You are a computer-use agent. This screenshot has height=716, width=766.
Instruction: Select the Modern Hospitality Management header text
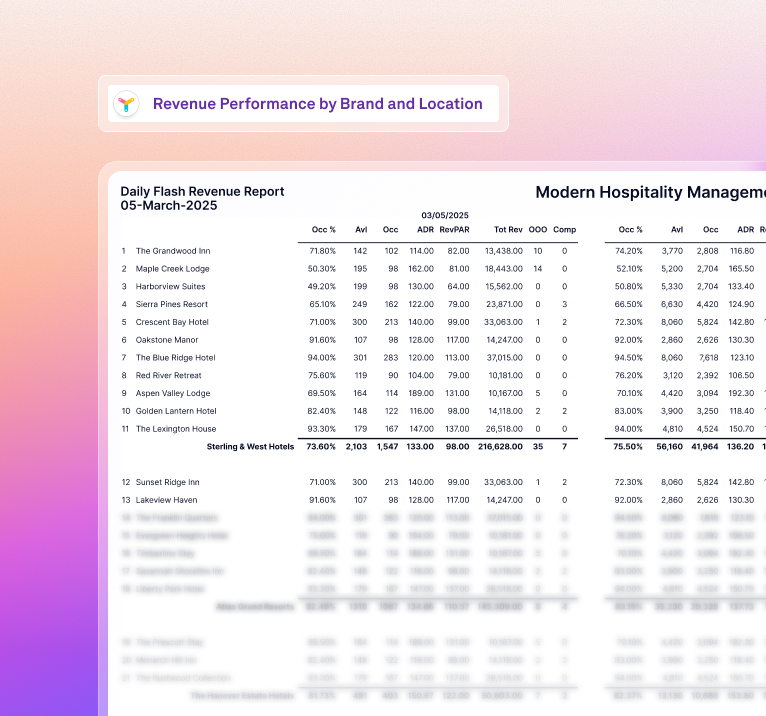[650, 192]
